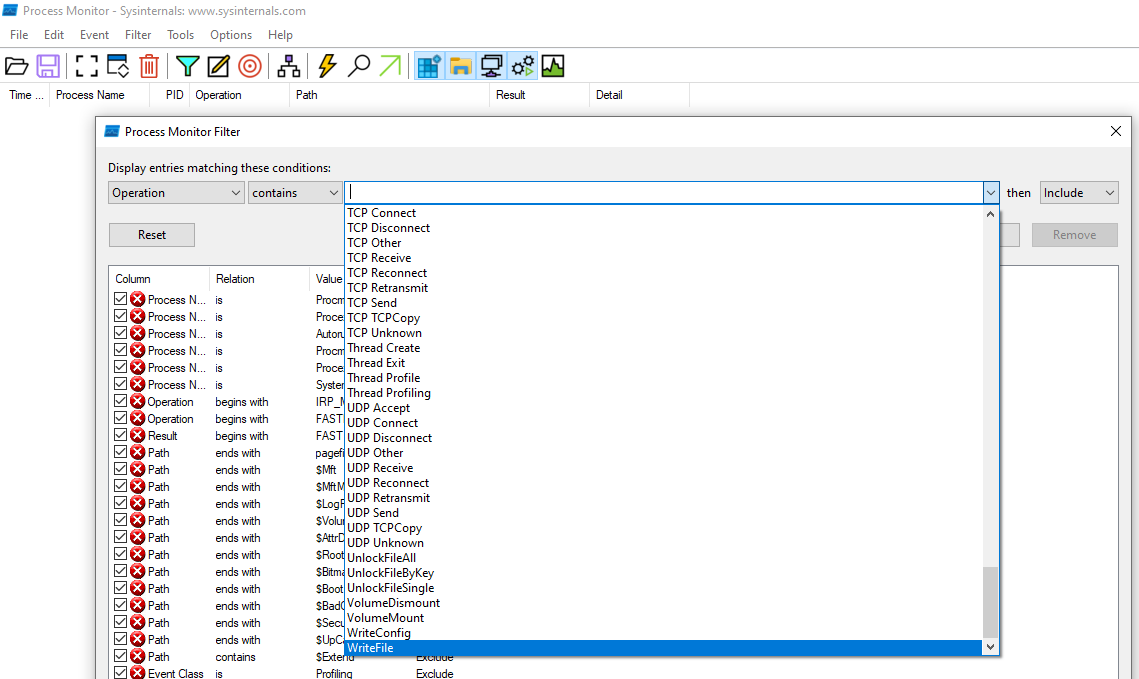The height and width of the screenshot is (679, 1139).
Task: Open the Operation column dropdown
Action: pyautogui.click(x=176, y=193)
